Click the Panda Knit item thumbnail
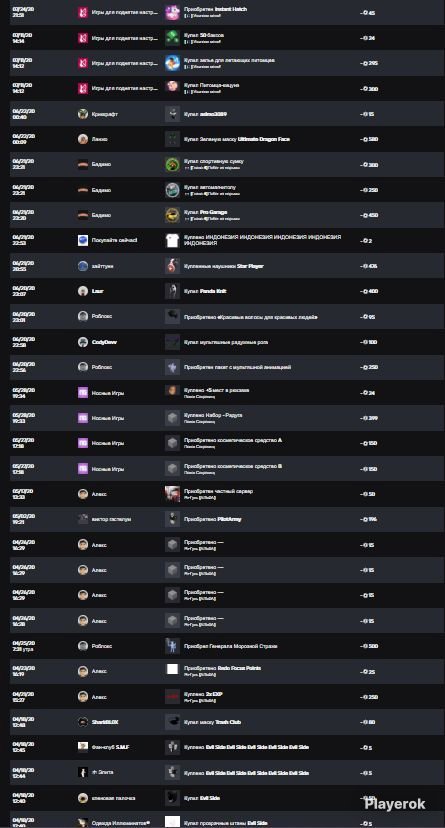Image resolution: width=445 pixels, height=828 pixels. pos(172,291)
